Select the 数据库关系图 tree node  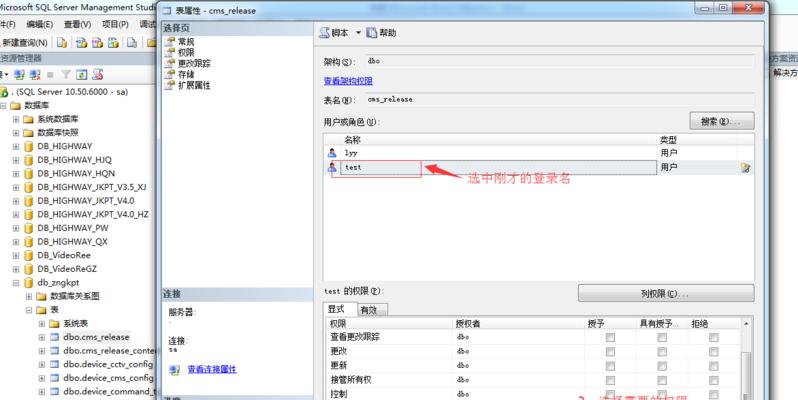point(75,296)
